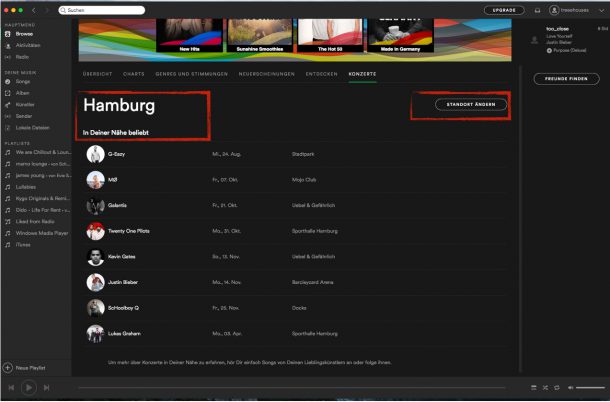
Task: Click the song progress bar
Action: 292,388
